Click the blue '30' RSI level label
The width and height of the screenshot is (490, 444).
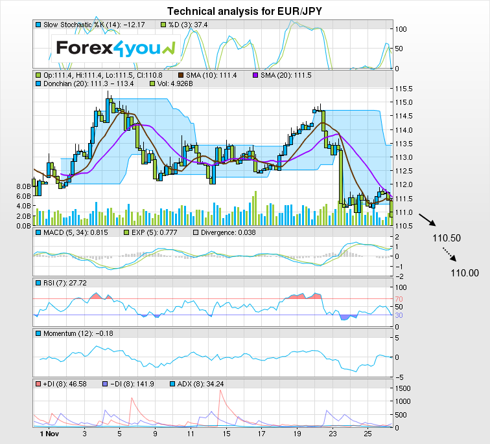coord(399,315)
